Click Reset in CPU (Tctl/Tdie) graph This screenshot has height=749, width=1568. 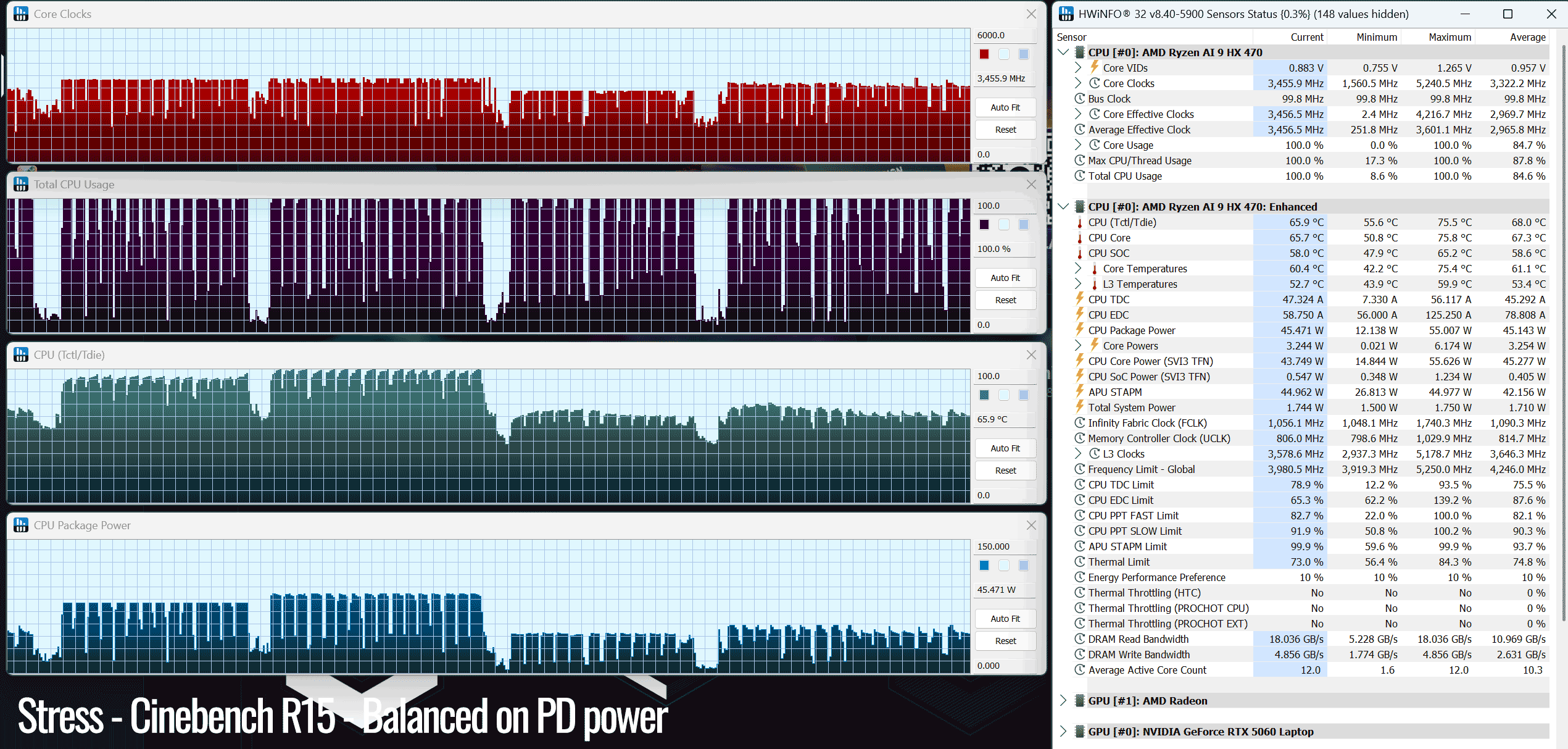tap(1005, 471)
